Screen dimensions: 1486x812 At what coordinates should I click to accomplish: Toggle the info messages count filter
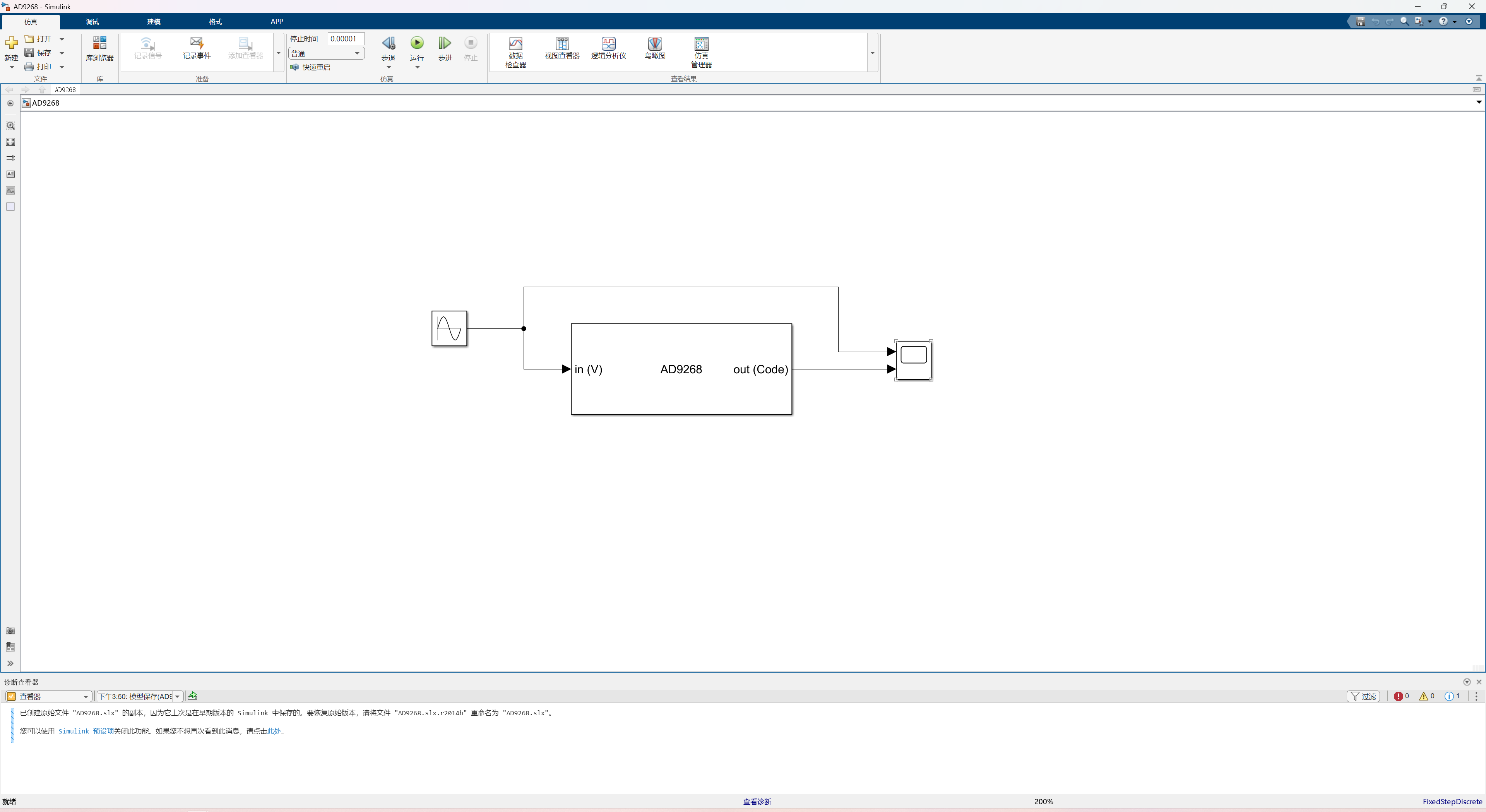click(1453, 696)
